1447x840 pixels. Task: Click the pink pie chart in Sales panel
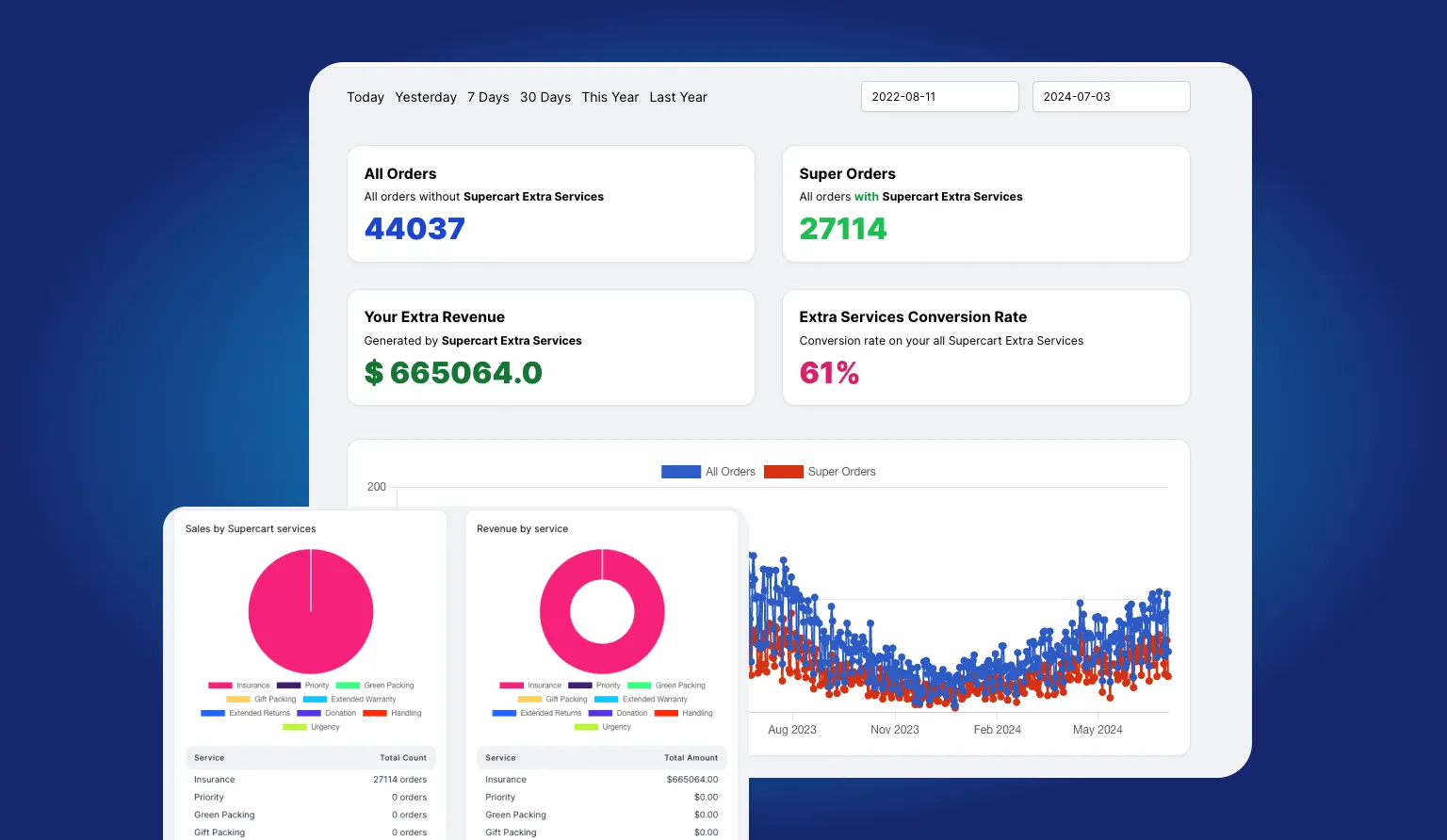point(311,612)
